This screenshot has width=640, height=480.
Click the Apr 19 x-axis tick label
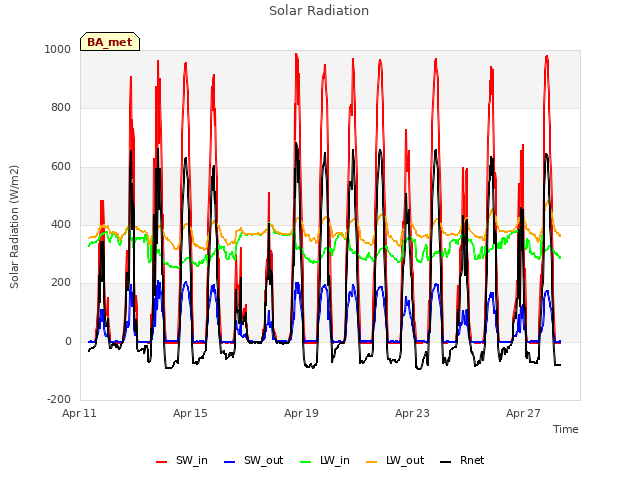point(301,413)
